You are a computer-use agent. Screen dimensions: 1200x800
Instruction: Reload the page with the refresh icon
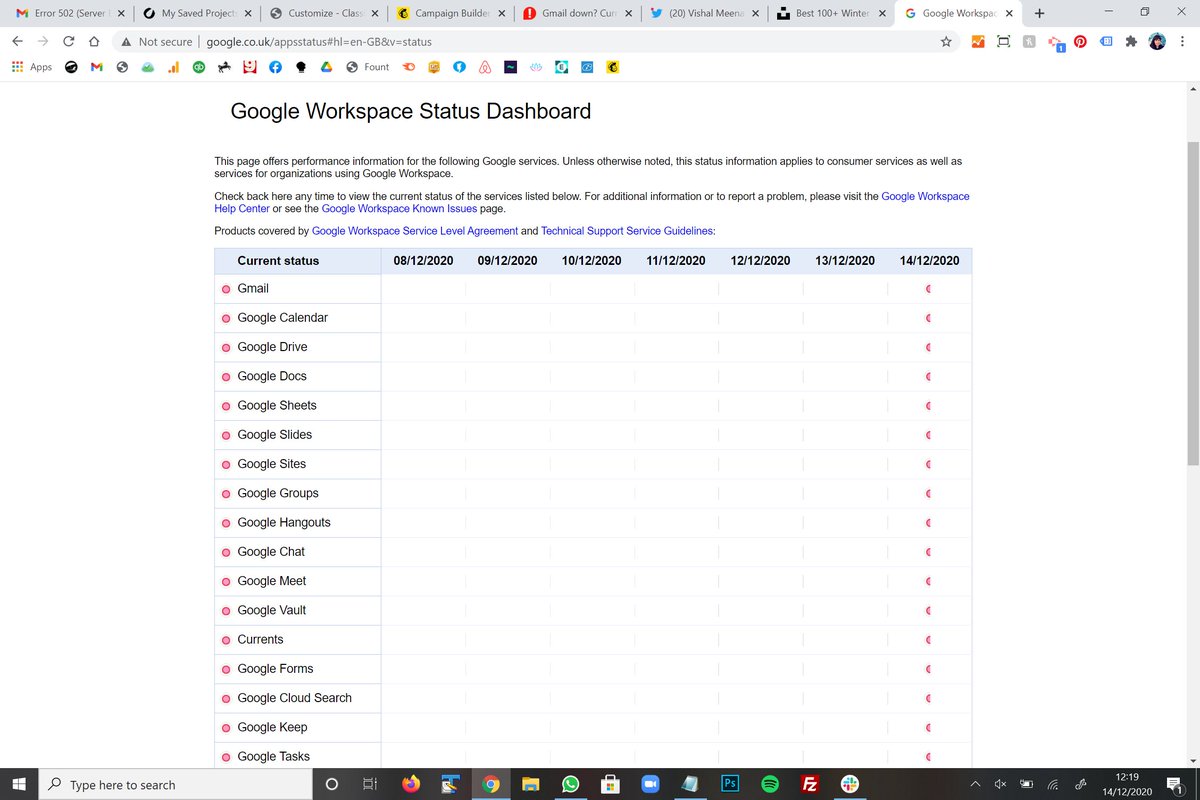point(69,42)
